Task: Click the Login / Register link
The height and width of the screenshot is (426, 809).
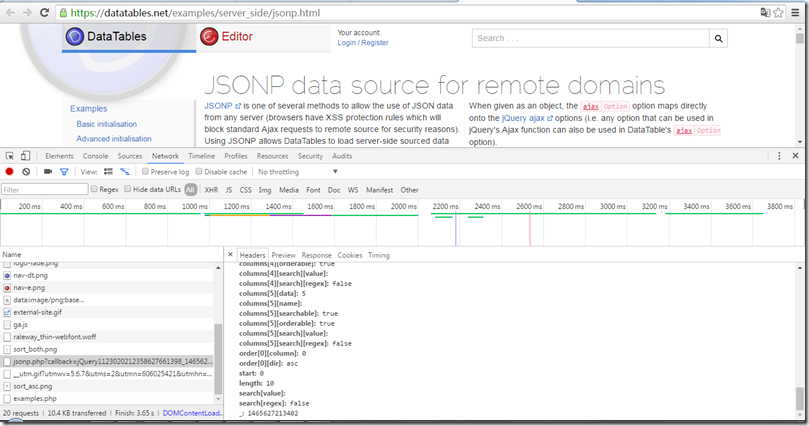Action: coord(363,43)
